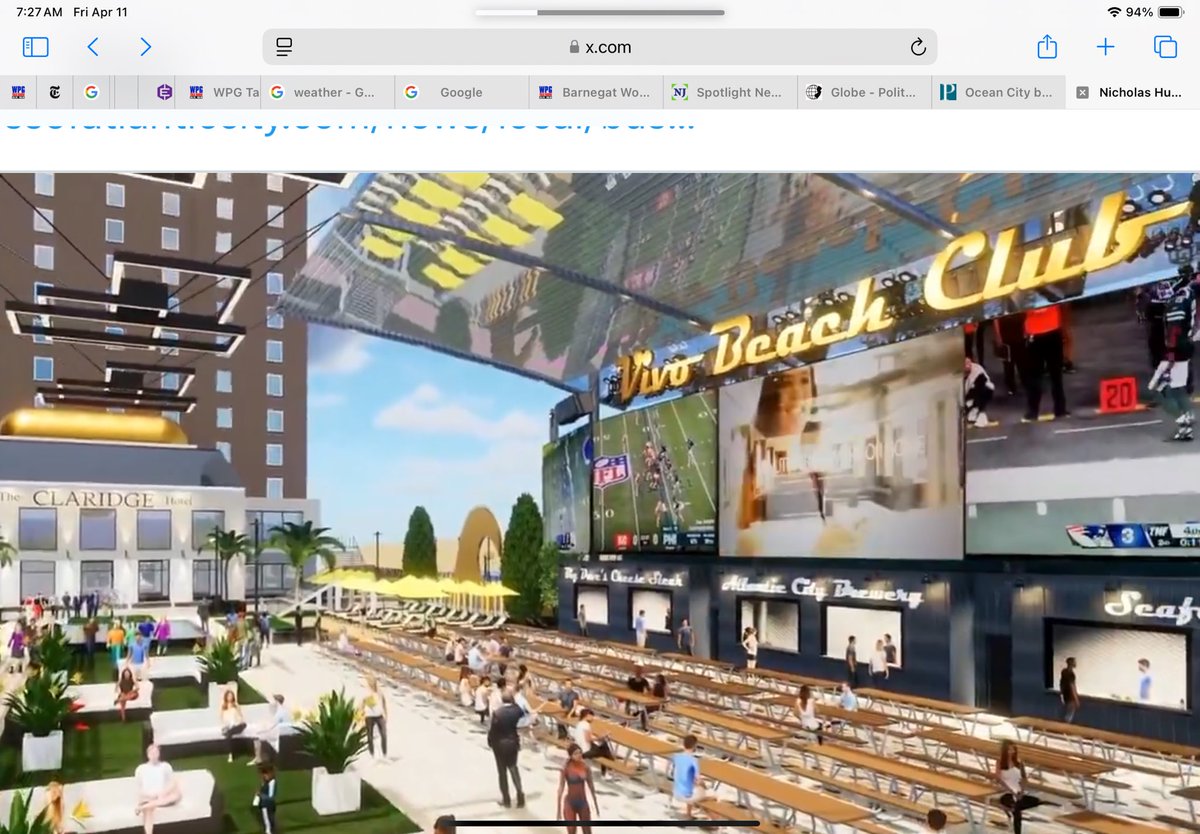This screenshot has width=1200, height=834.
Task: Open the Share sheet
Action: point(1047,46)
